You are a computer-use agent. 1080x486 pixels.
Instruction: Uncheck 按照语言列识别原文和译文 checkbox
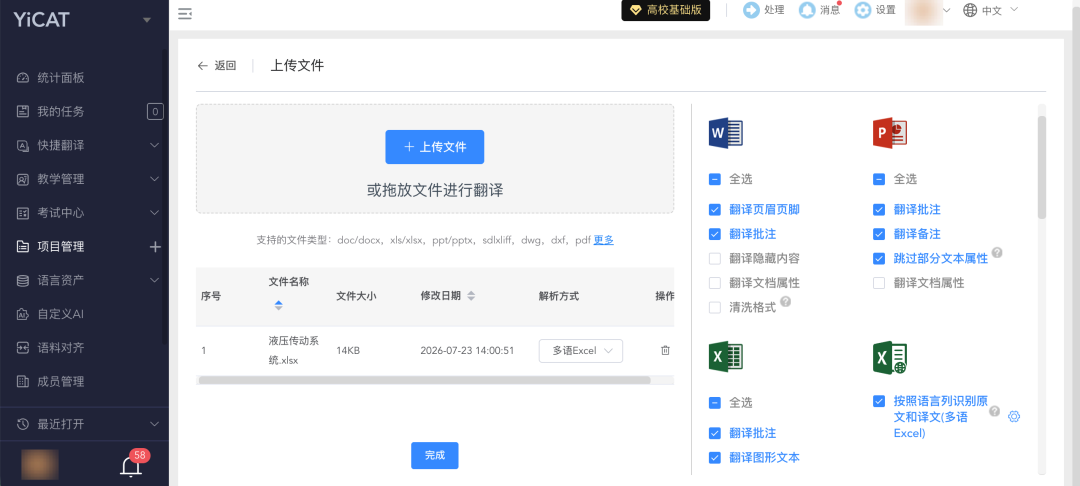879,401
